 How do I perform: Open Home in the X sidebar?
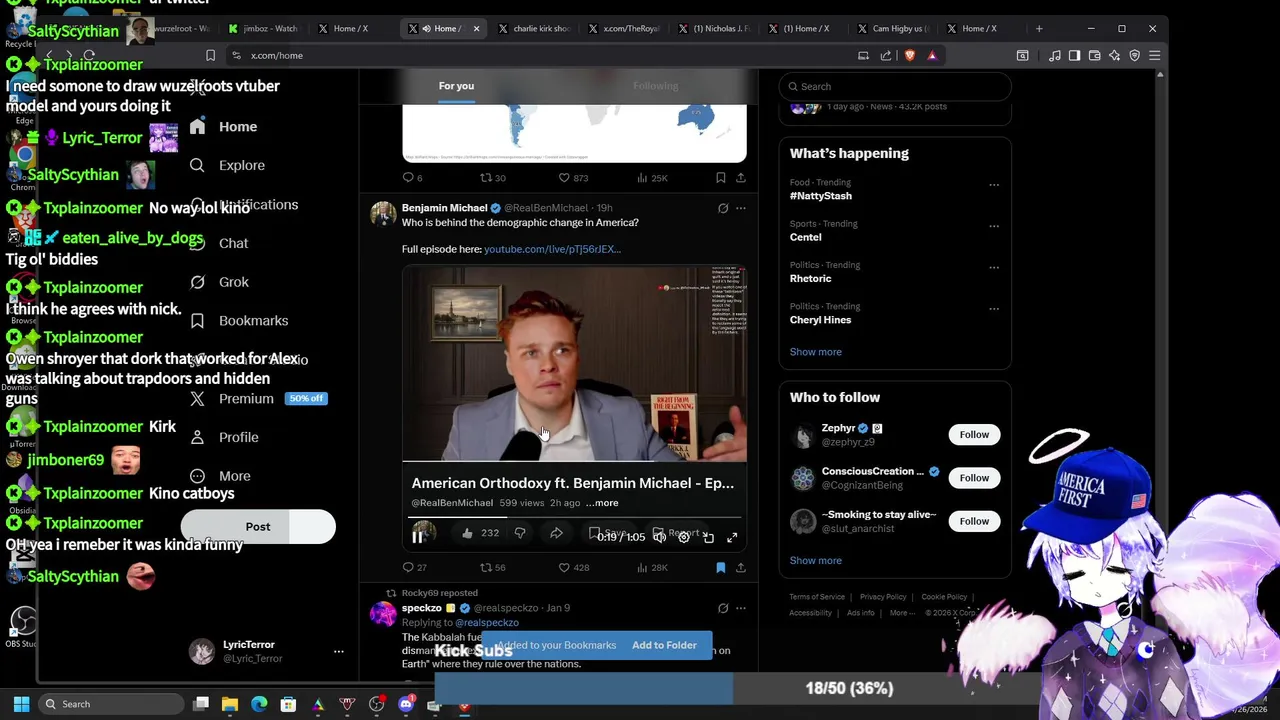tap(224, 127)
